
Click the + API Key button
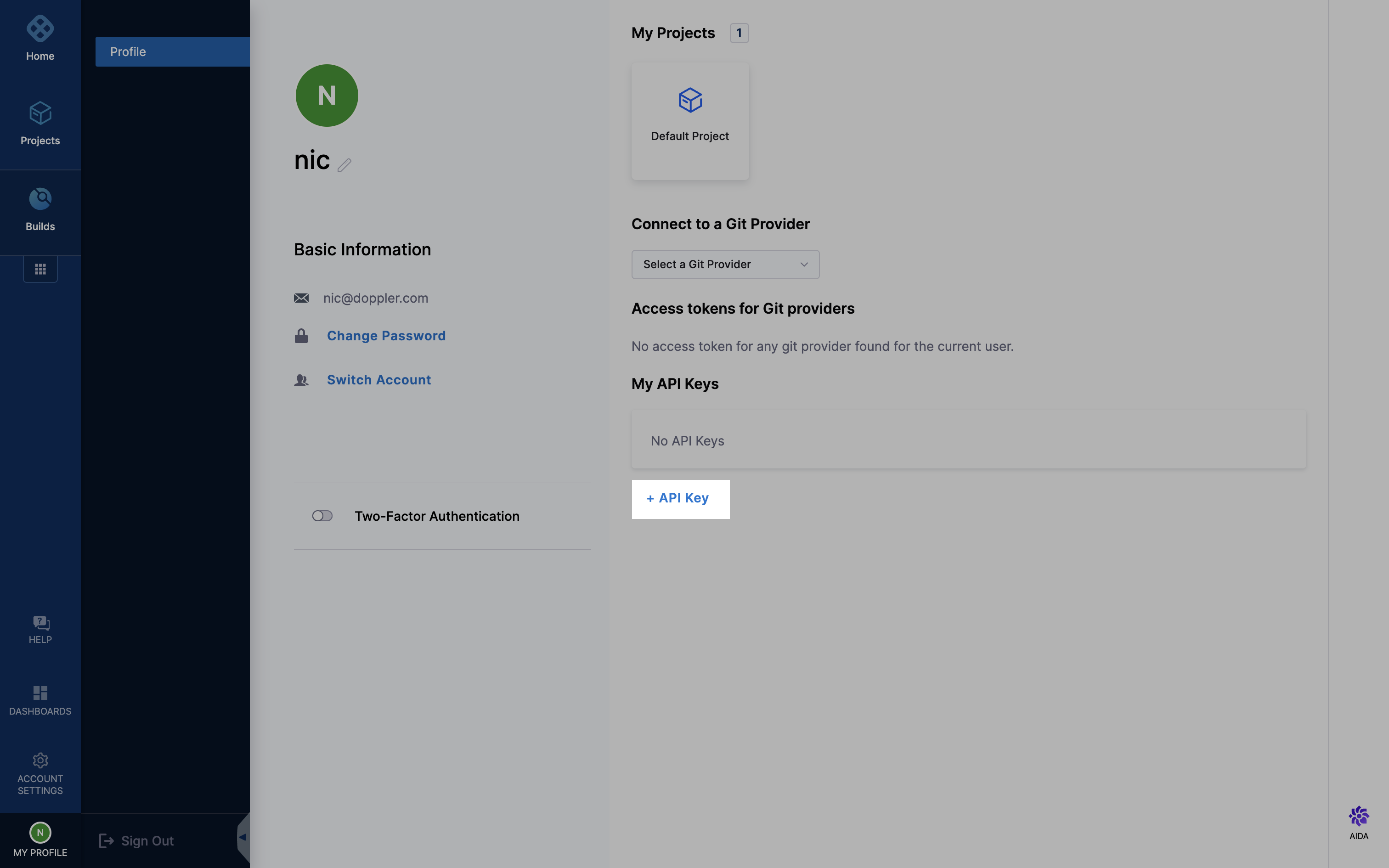[680, 499]
